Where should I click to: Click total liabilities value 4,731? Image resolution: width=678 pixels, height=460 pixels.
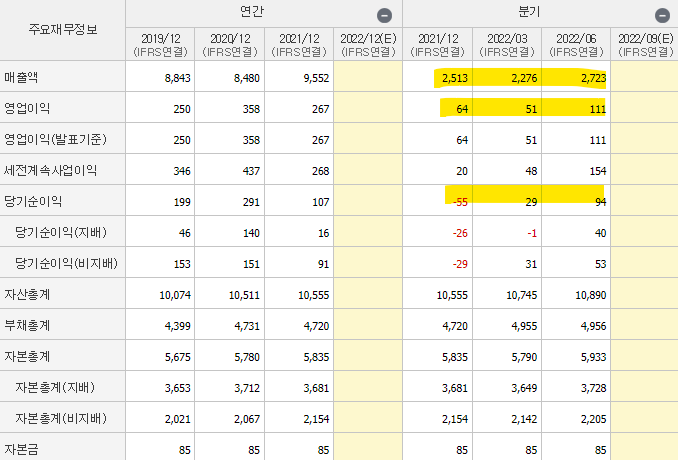247,326
